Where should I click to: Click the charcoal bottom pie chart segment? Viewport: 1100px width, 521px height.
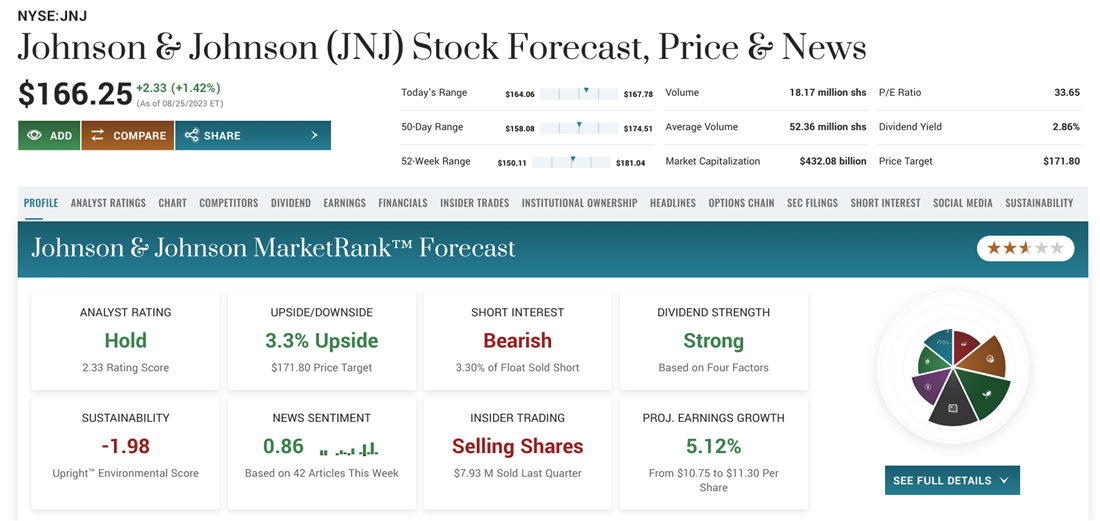(x=952, y=407)
